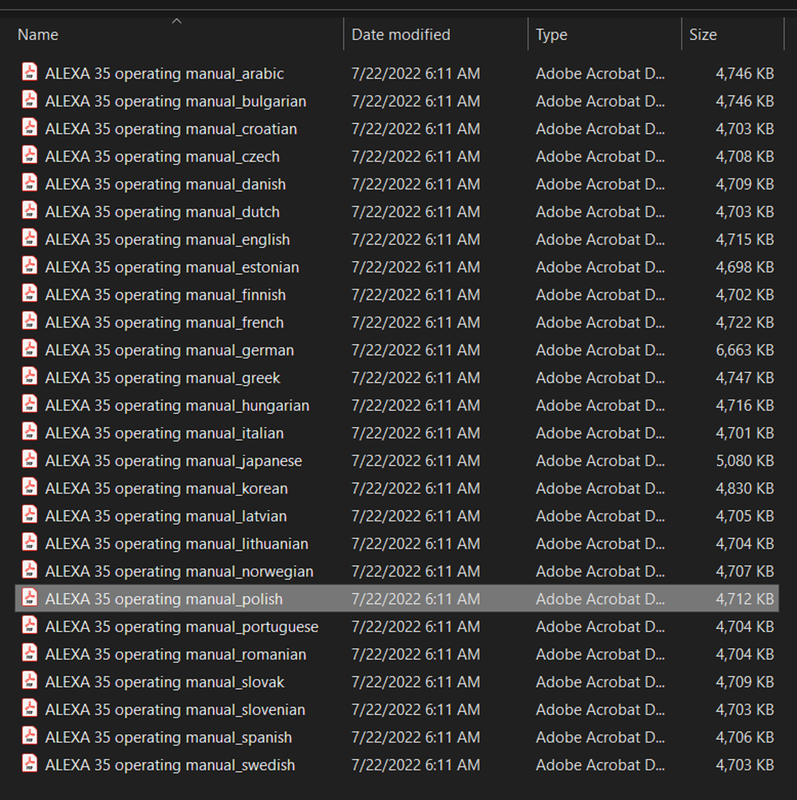Image resolution: width=797 pixels, height=800 pixels.
Task: Click the PDF icon of the czech manual
Action: coord(30,155)
